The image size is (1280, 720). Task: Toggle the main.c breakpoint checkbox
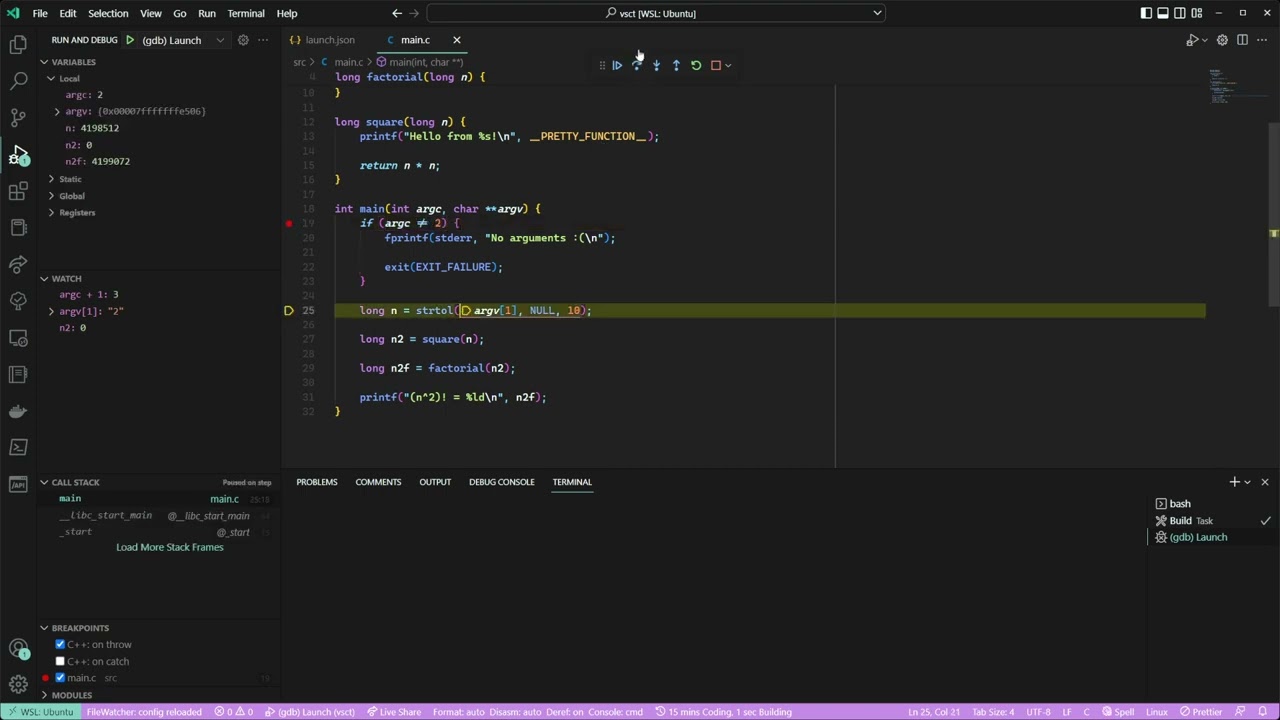(x=60, y=678)
